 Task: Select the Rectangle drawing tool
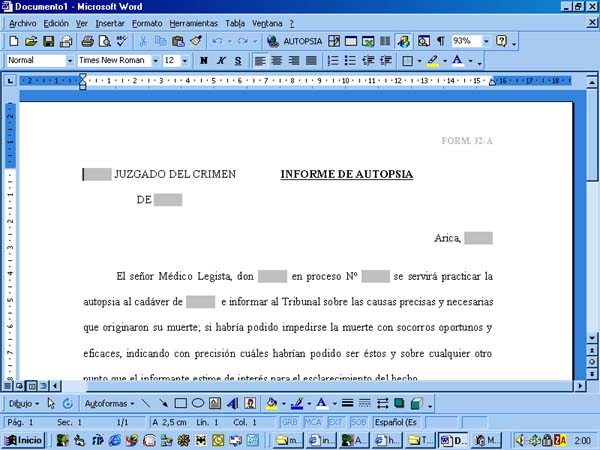181,403
